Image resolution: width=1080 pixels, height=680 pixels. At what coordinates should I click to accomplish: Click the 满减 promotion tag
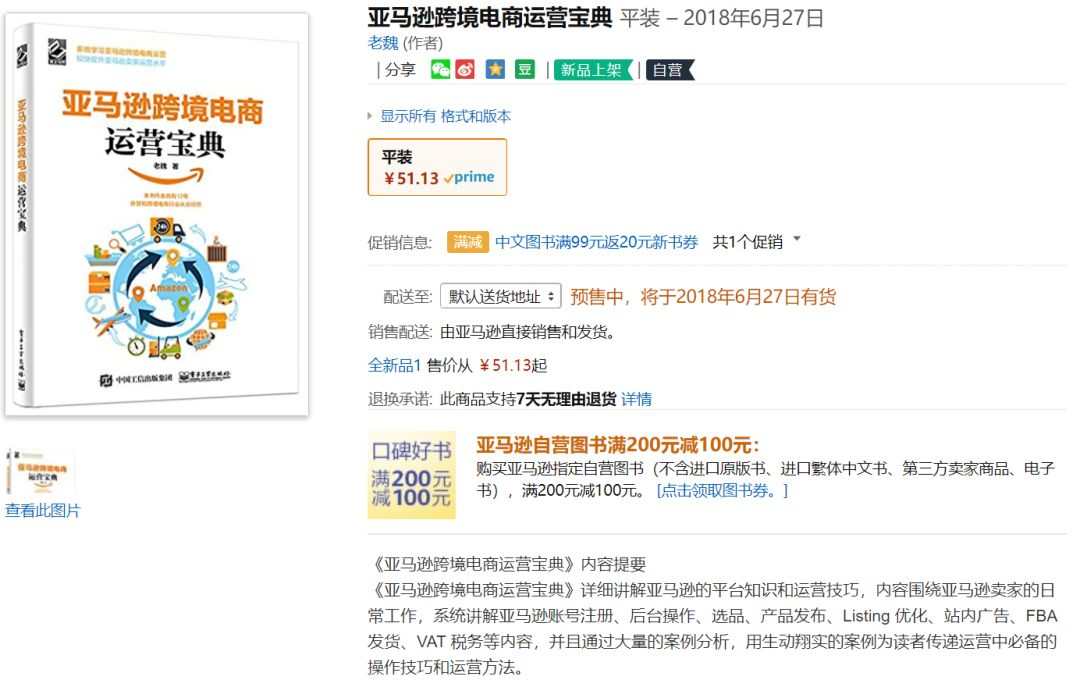468,242
